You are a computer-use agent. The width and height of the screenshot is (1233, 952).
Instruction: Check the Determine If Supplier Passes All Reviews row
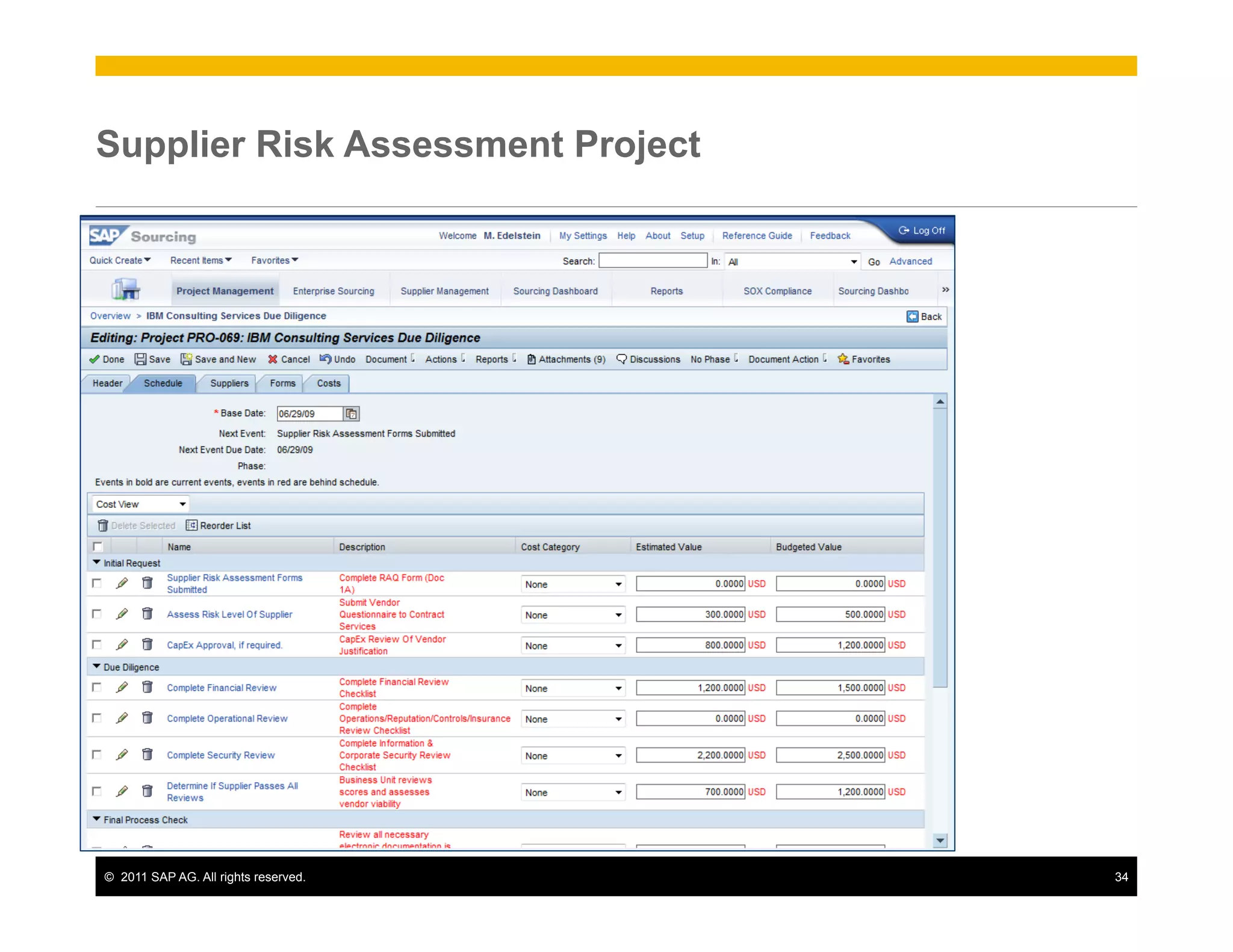[96, 791]
